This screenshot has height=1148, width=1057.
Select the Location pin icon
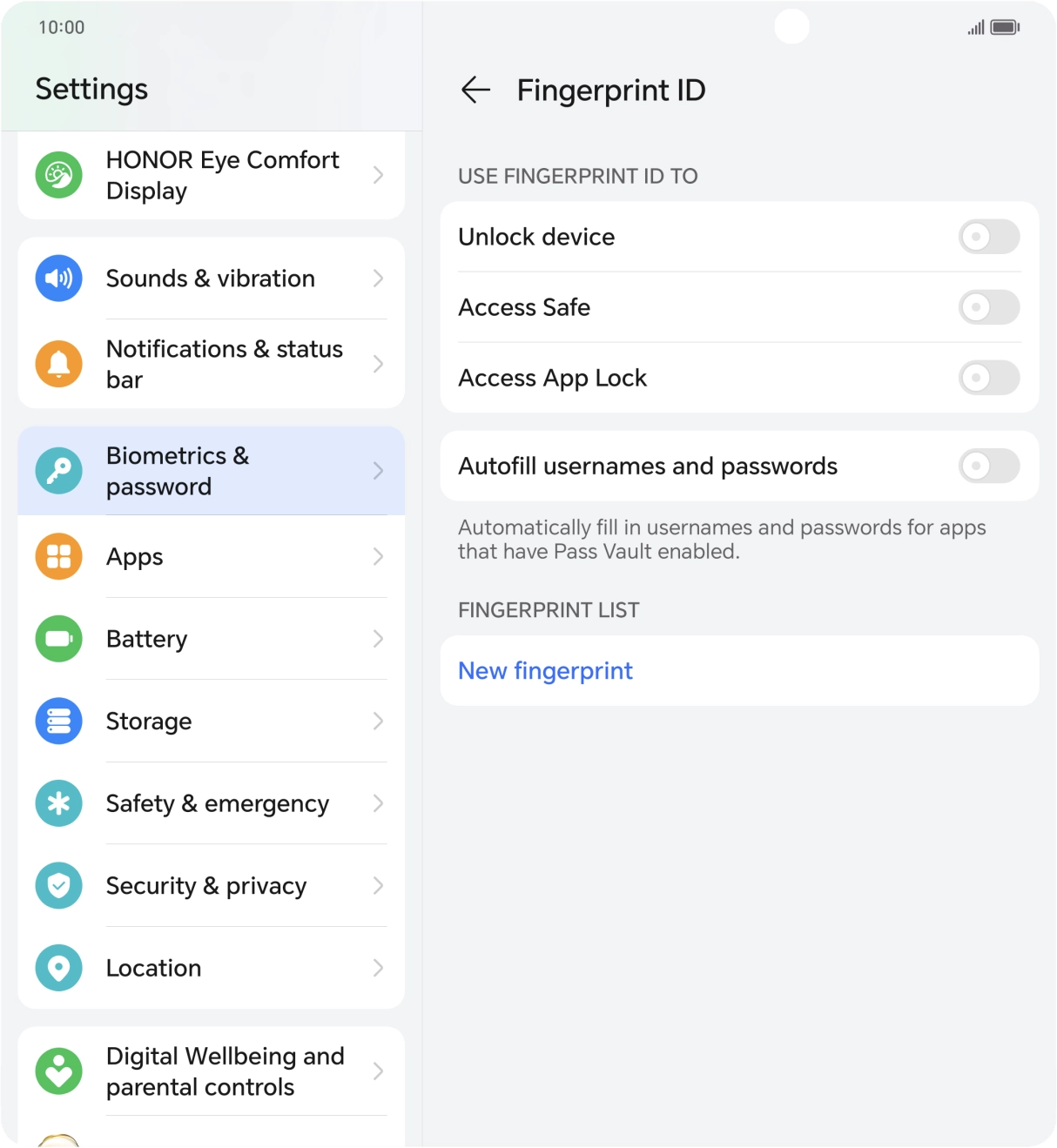click(57, 968)
